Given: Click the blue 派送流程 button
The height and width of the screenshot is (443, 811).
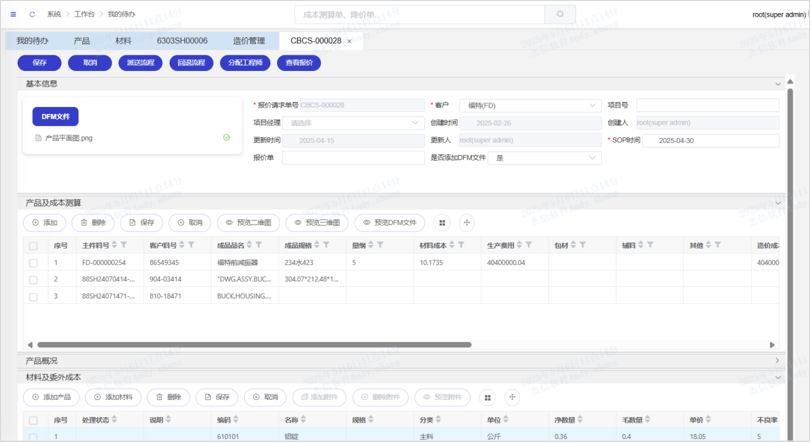Looking at the screenshot, I should pos(140,62).
